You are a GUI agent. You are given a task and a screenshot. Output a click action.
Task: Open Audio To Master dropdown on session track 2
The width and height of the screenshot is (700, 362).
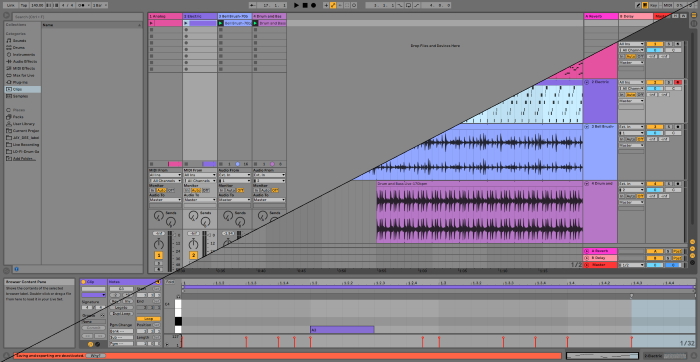click(x=200, y=200)
